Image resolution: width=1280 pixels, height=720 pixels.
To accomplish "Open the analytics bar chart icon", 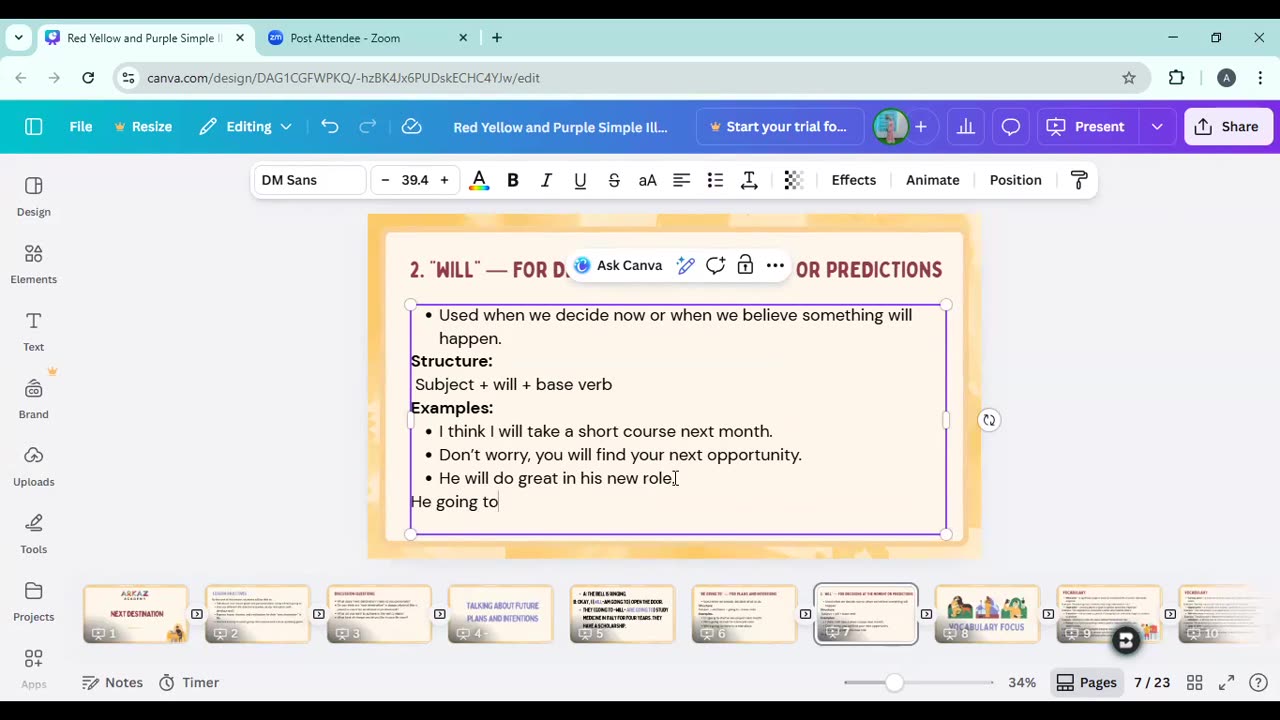I will click(966, 127).
